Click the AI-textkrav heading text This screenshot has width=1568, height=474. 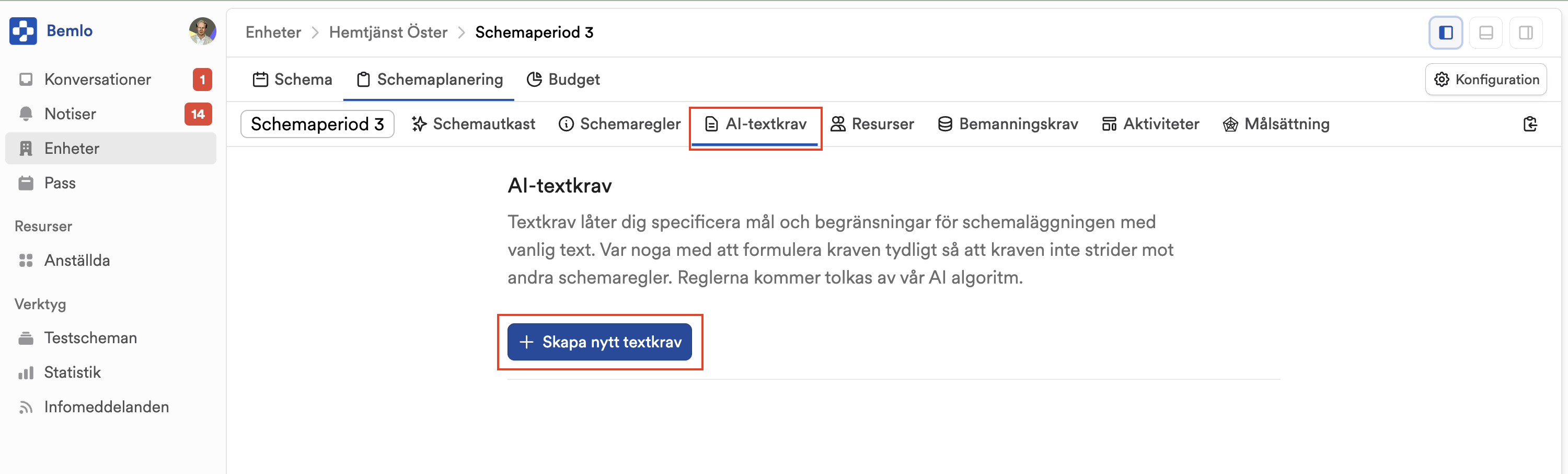559,185
